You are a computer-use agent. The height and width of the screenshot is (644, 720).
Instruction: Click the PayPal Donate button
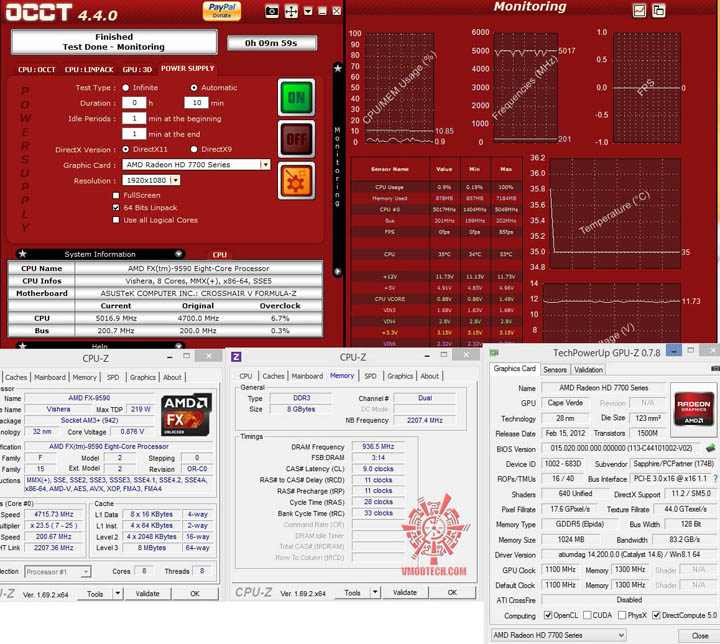click(222, 11)
